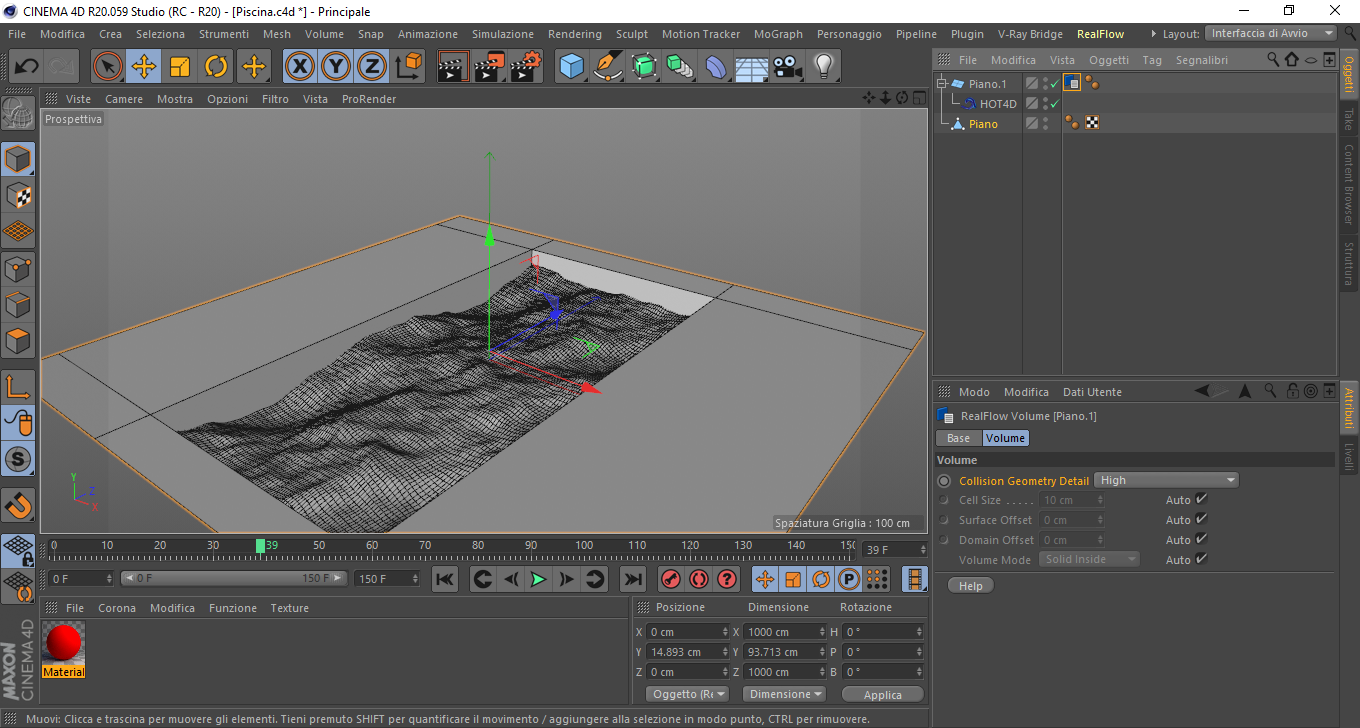Click the Undo arrow in the top toolbar
The height and width of the screenshot is (728, 1360).
click(x=27, y=67)
